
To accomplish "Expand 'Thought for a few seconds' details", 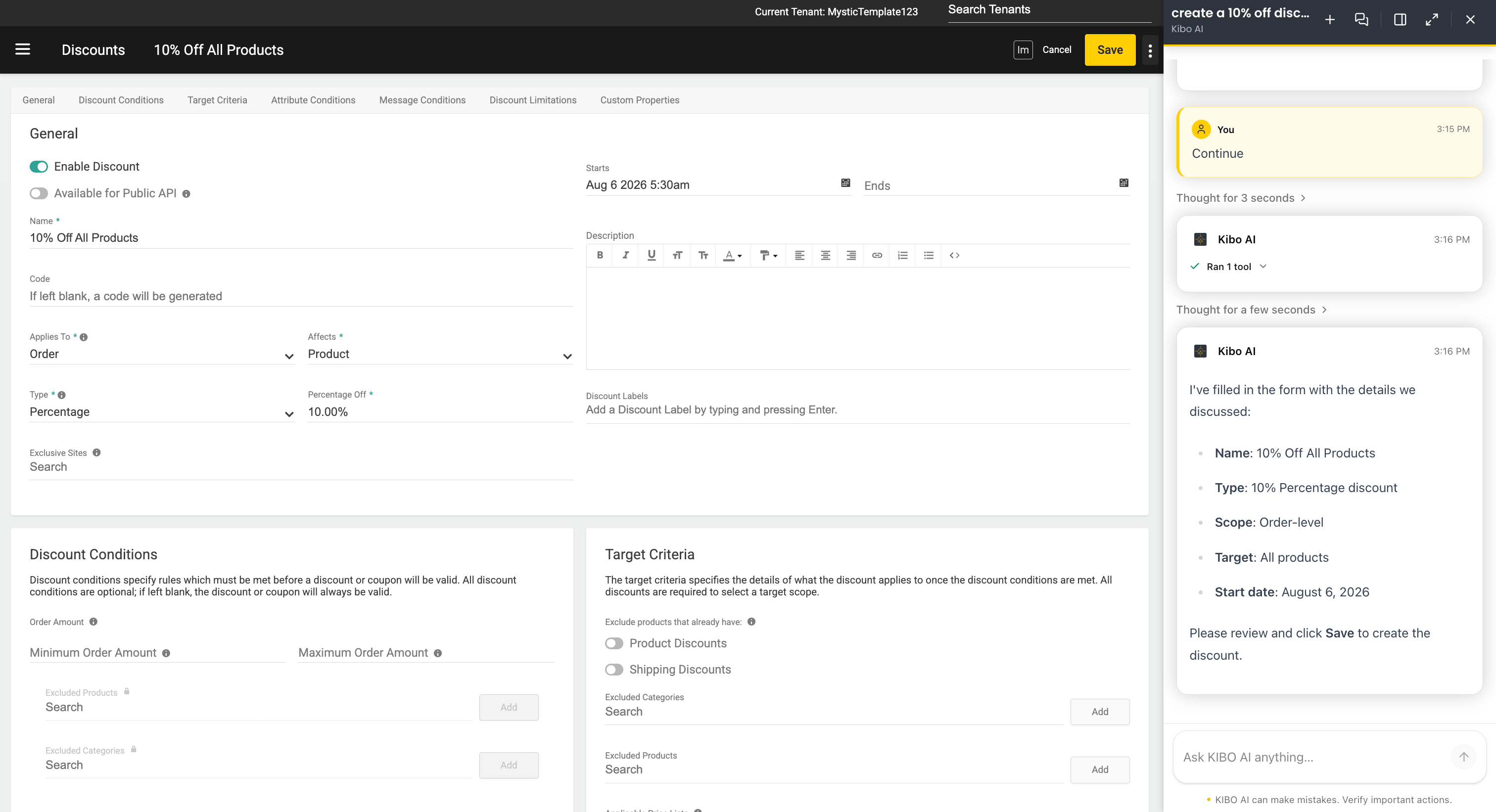I will click(x=1252, y=310).
